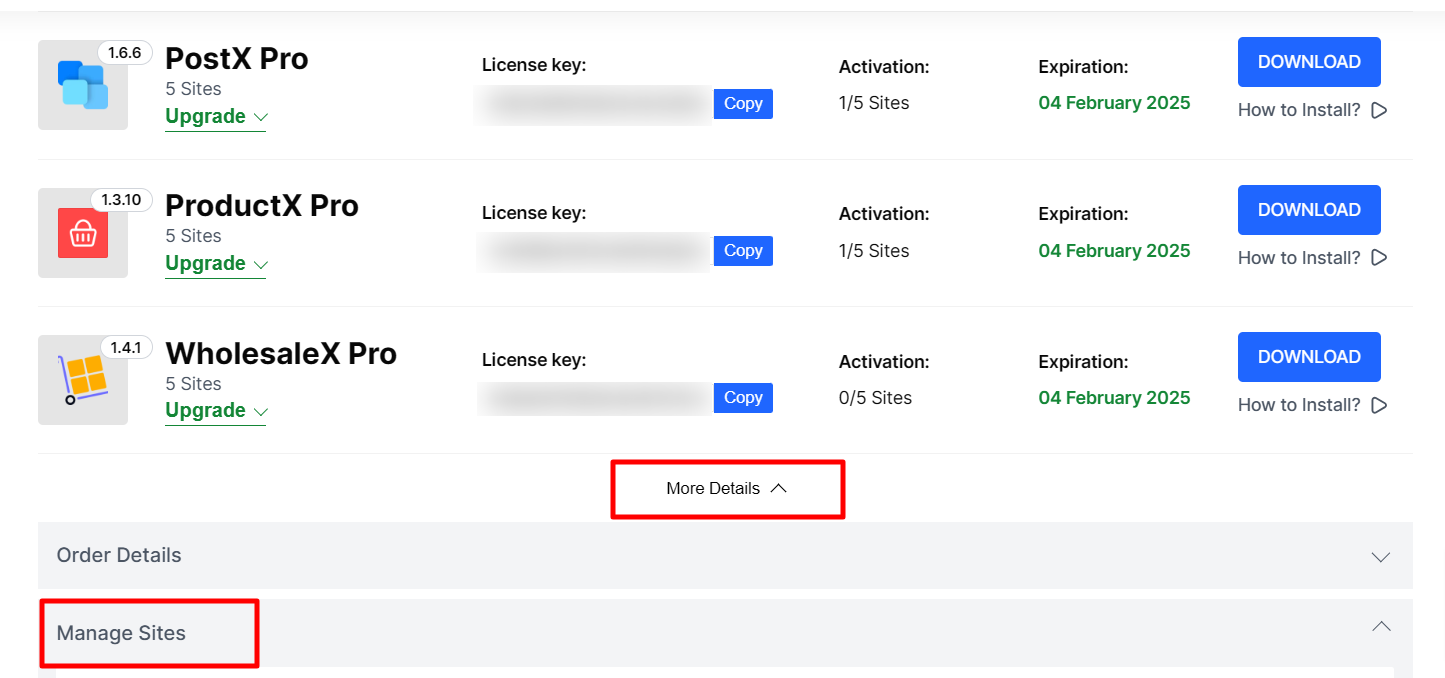Click the blurred PostX Pro license key field
Image resolution: width=1445 pixels, height=678 pixels.
(x=595, y=104)
